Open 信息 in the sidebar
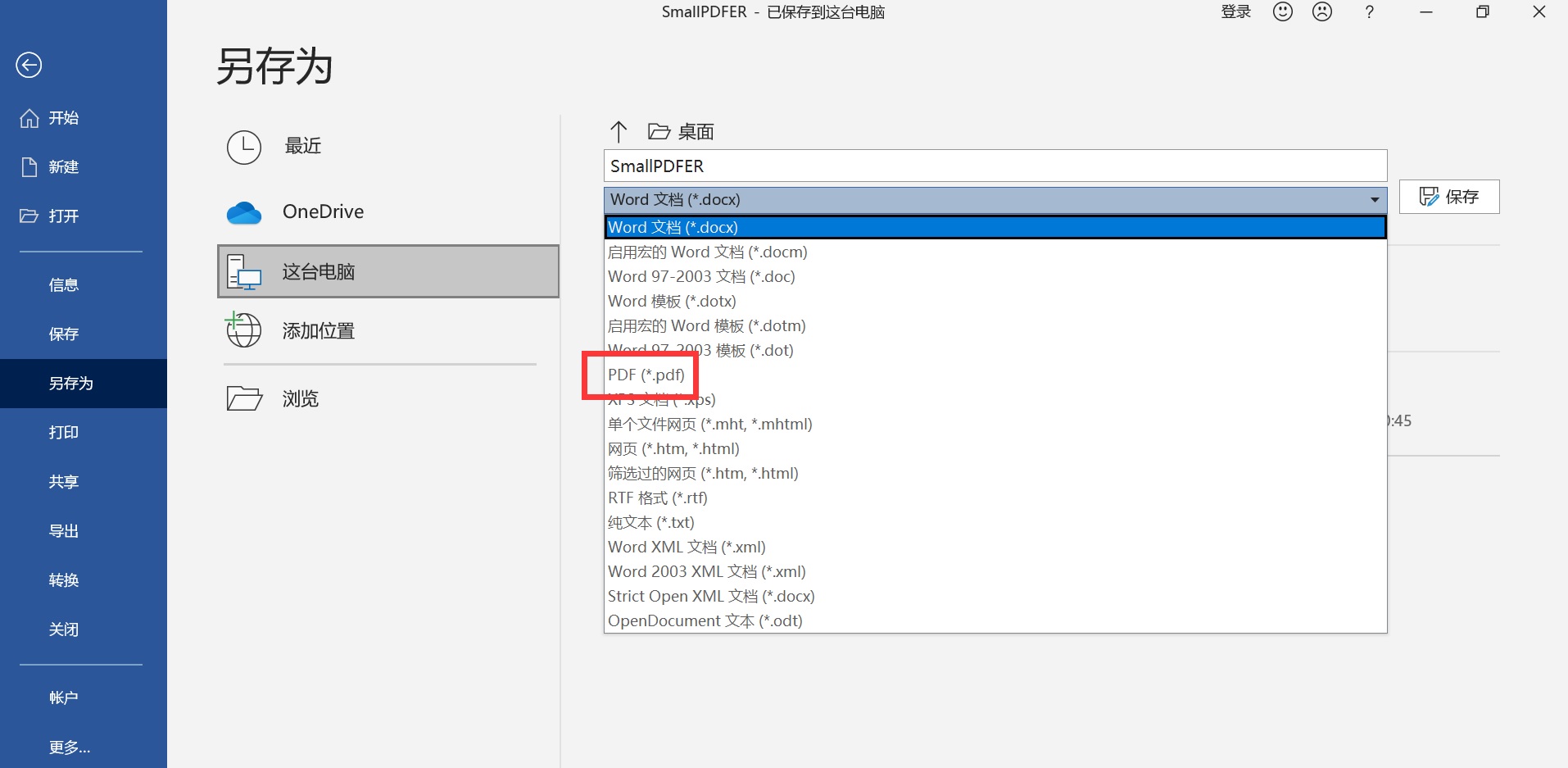 pyautogui.click(x=64, y=285)
